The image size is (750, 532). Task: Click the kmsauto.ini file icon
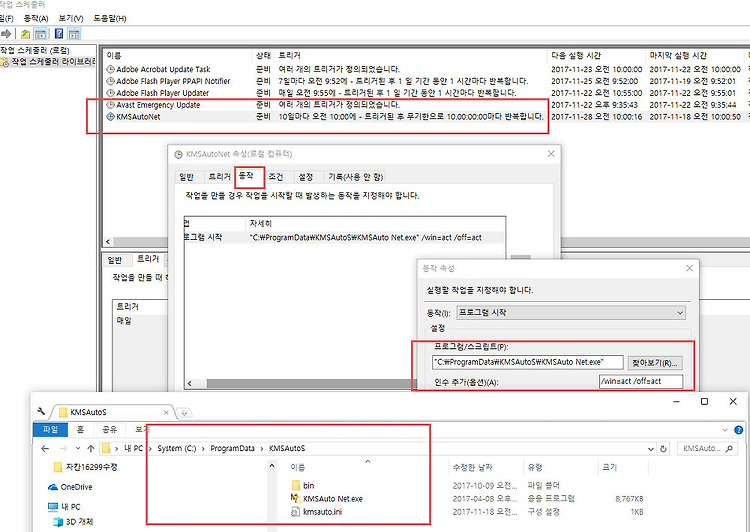pos(296,511)
